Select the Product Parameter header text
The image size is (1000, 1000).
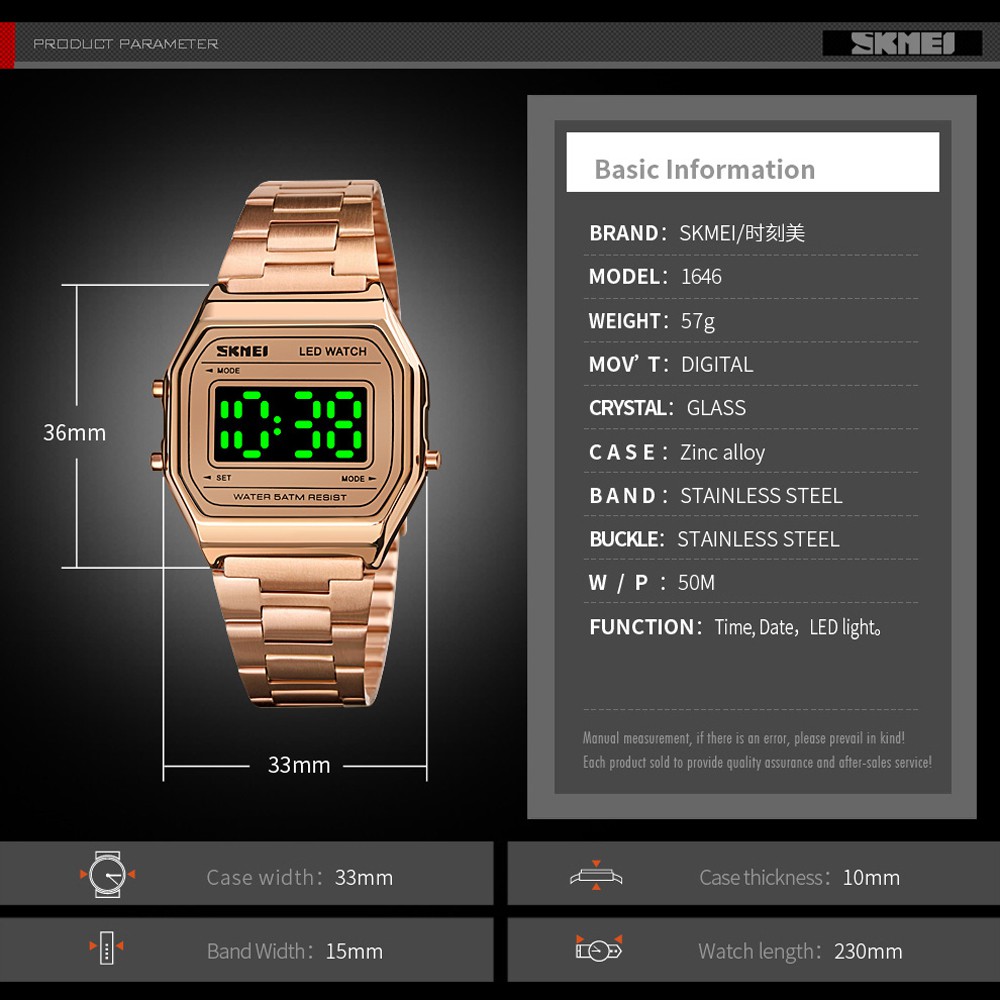coord(125,44)
